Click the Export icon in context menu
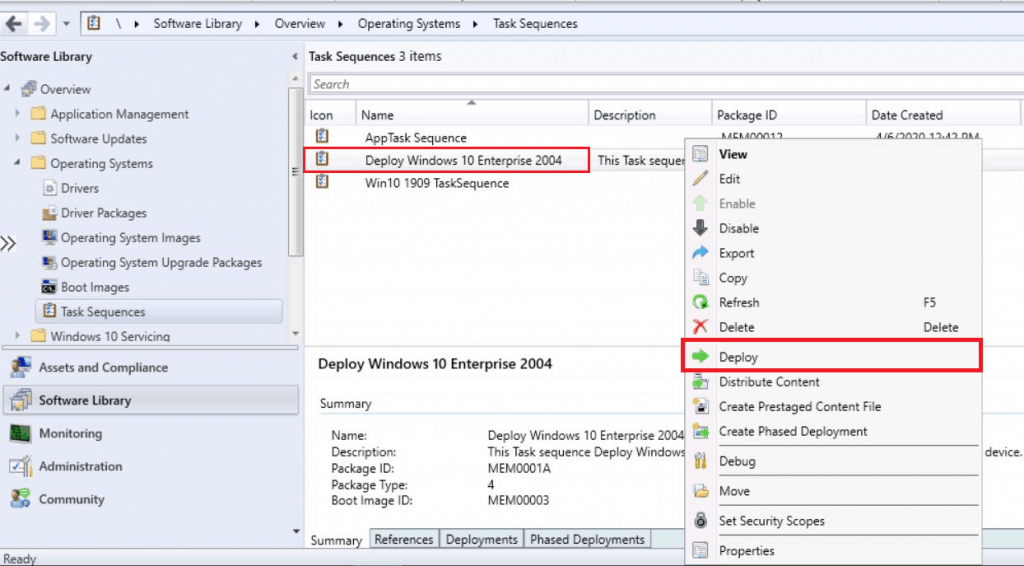The image size is (1024, 566). coord(700,253)
